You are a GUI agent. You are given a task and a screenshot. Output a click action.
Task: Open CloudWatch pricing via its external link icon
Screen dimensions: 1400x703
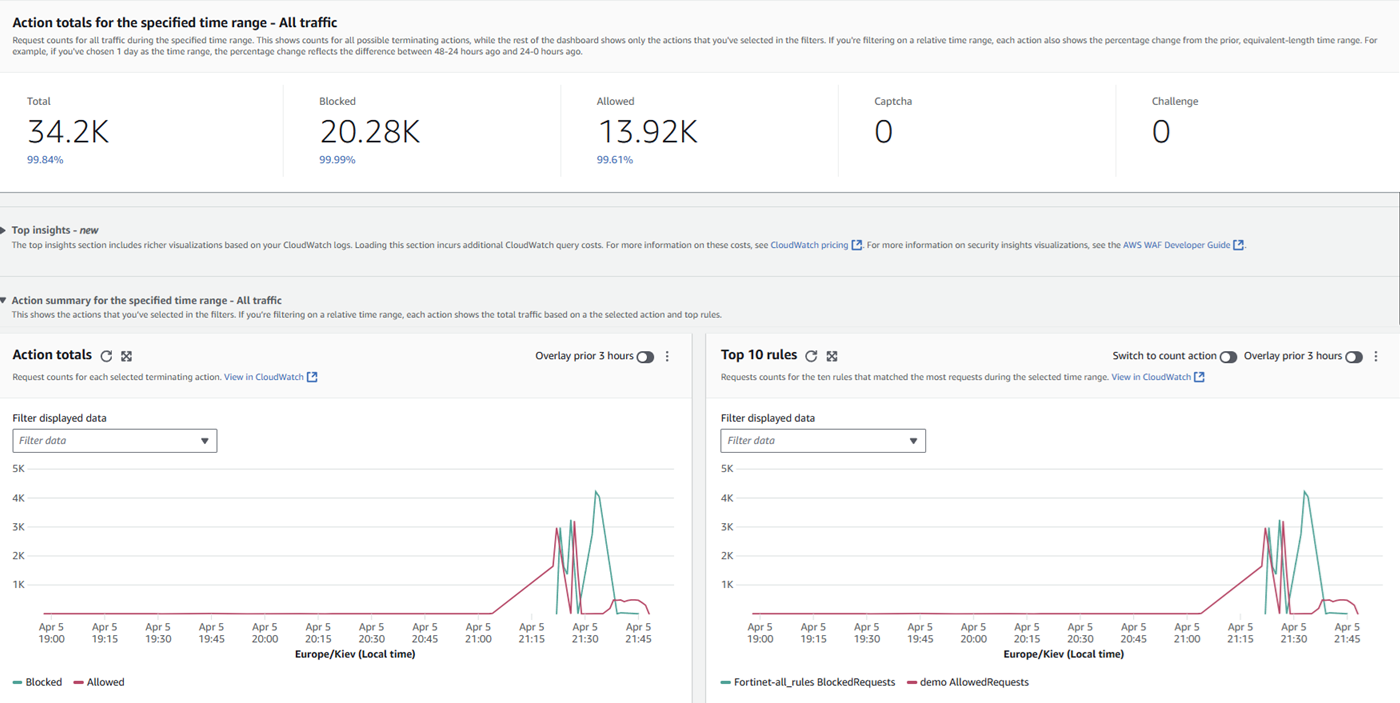click(856, 244)
